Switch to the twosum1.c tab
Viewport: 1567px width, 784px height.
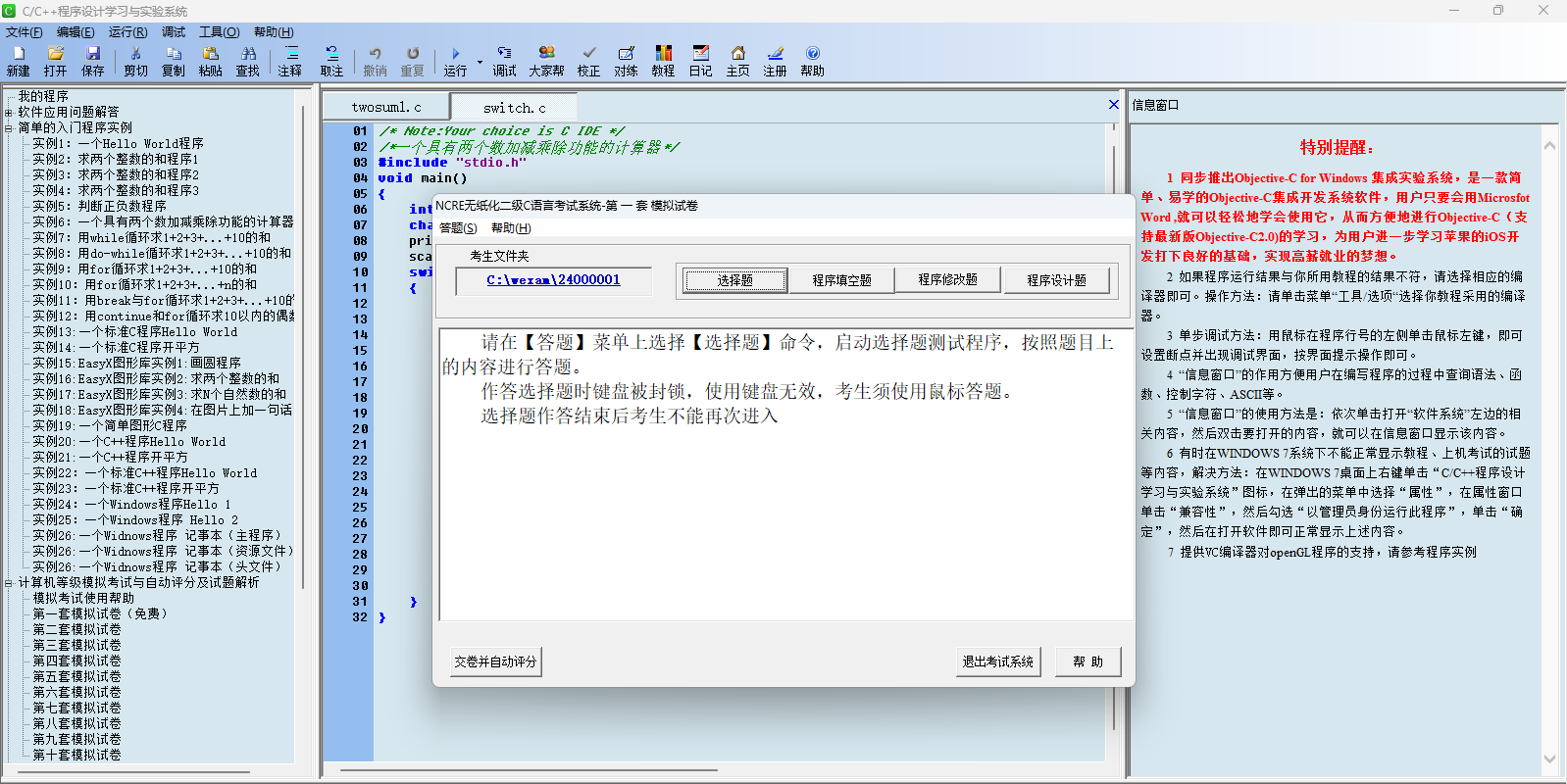coord(386,107)
